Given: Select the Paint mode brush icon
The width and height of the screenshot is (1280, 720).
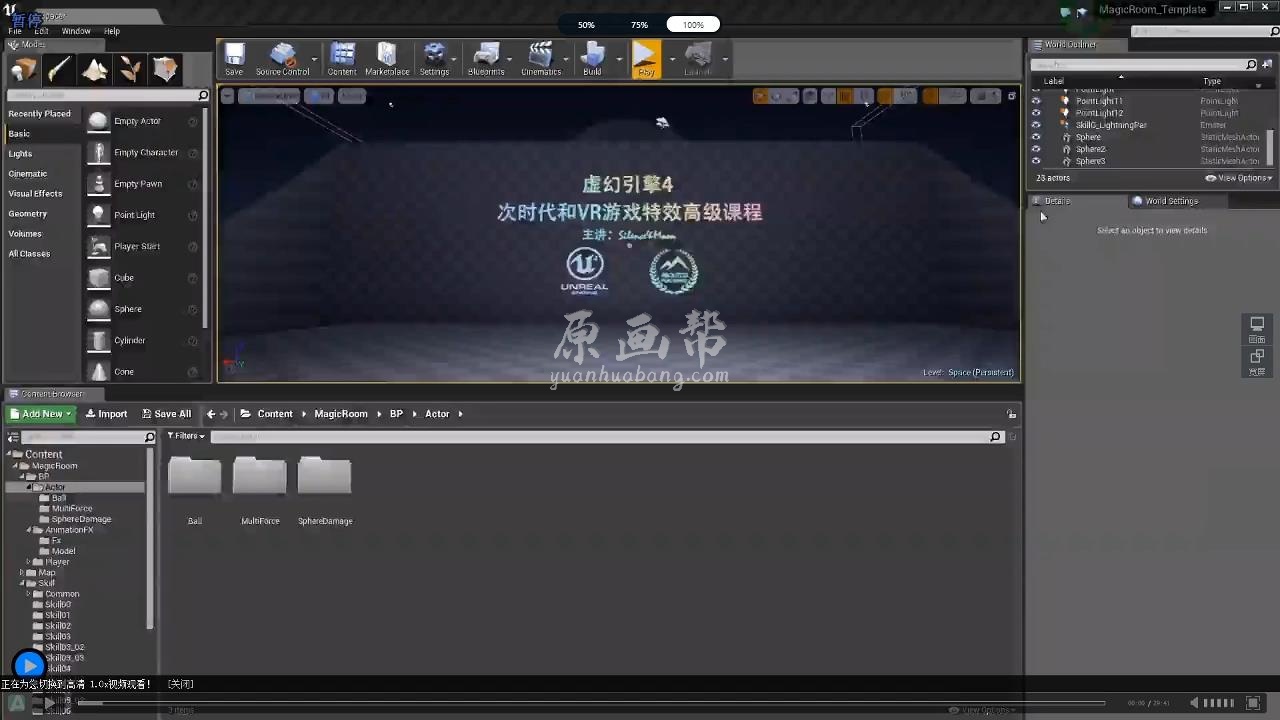Looking at the screenshot, I should [59, 69].
